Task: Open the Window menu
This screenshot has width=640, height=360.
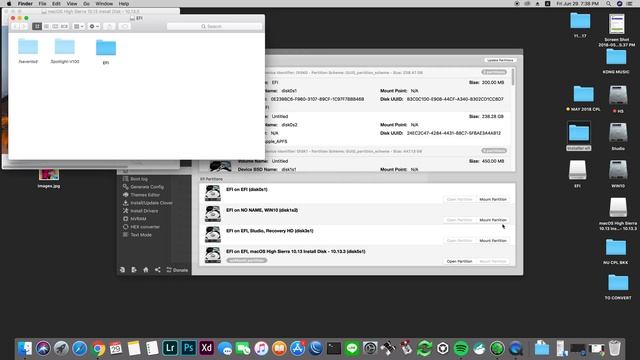Action: (x=104, y=4)
